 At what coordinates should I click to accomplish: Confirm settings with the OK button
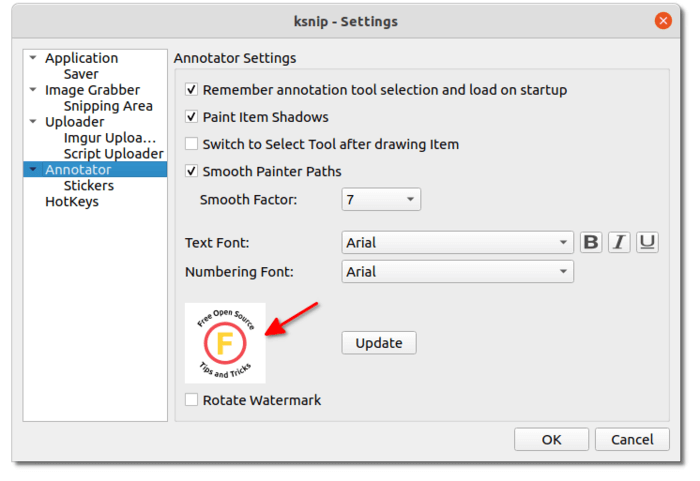pos(551,439)
